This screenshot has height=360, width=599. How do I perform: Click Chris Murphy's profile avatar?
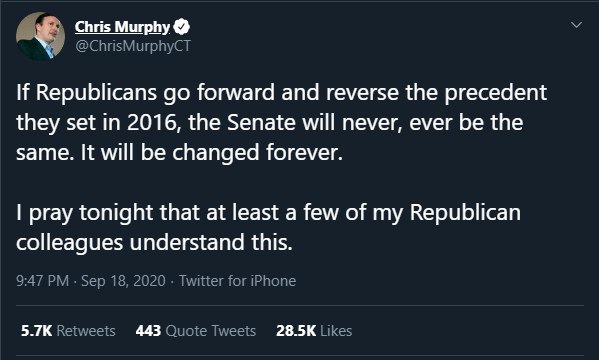[x=40, y=36]
